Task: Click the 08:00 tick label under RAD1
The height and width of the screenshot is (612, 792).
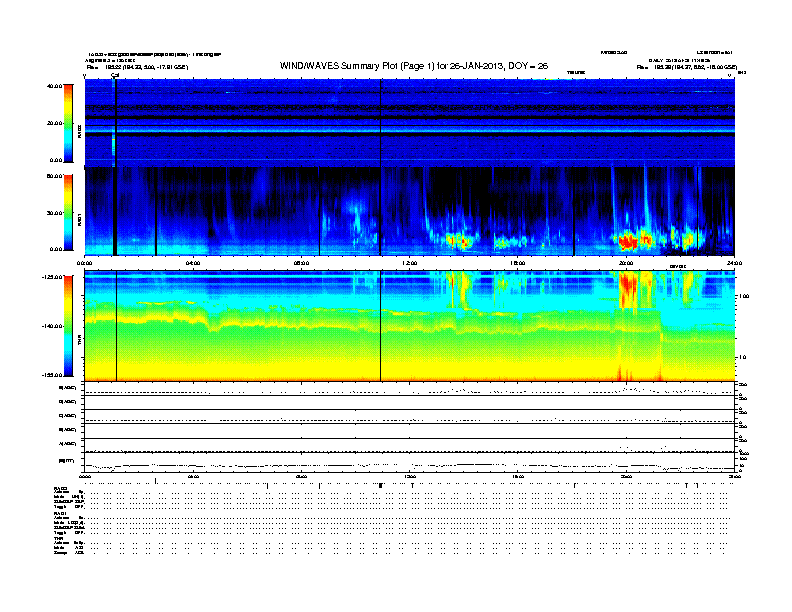Action: [301, 263]
